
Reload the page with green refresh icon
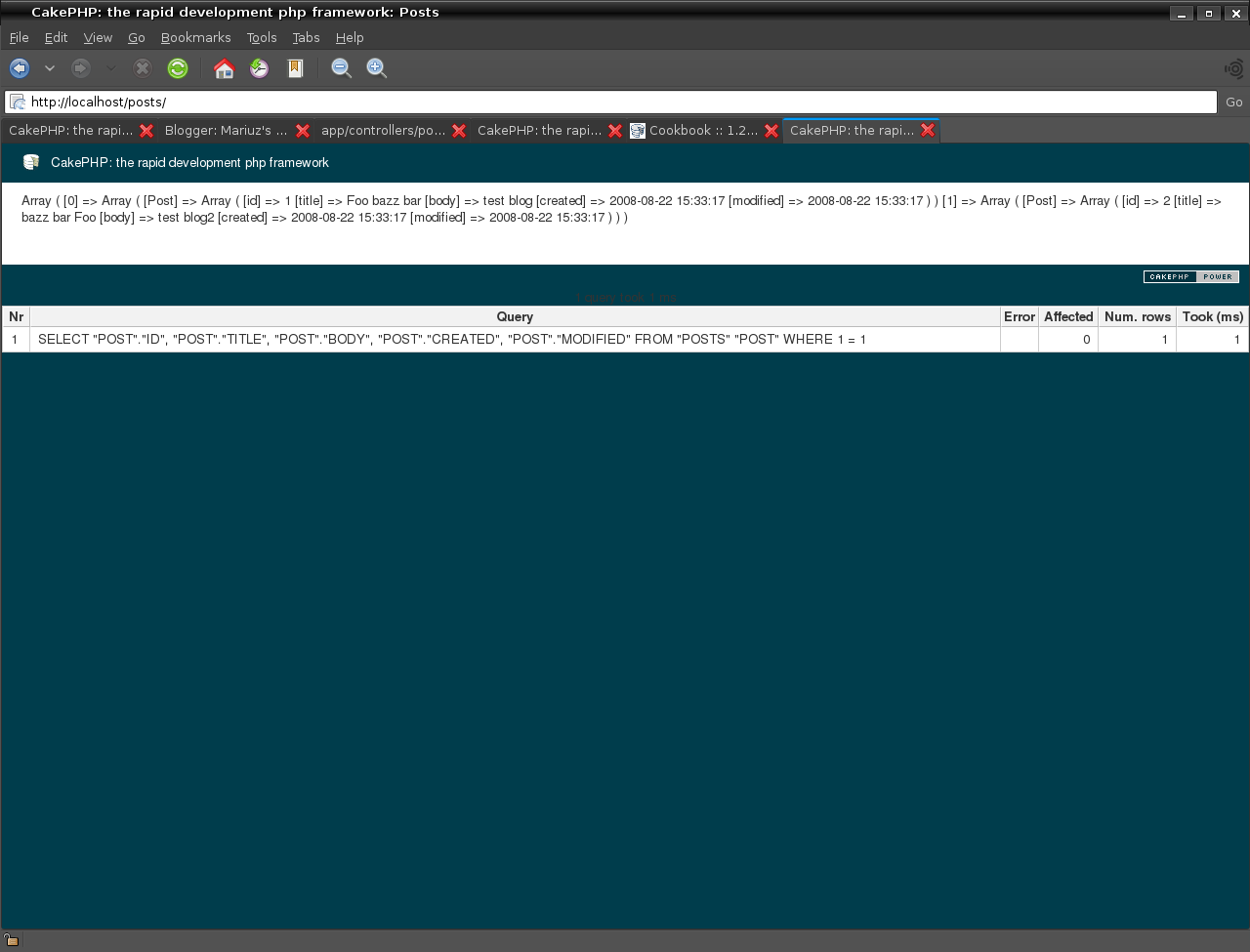[178, 68]
